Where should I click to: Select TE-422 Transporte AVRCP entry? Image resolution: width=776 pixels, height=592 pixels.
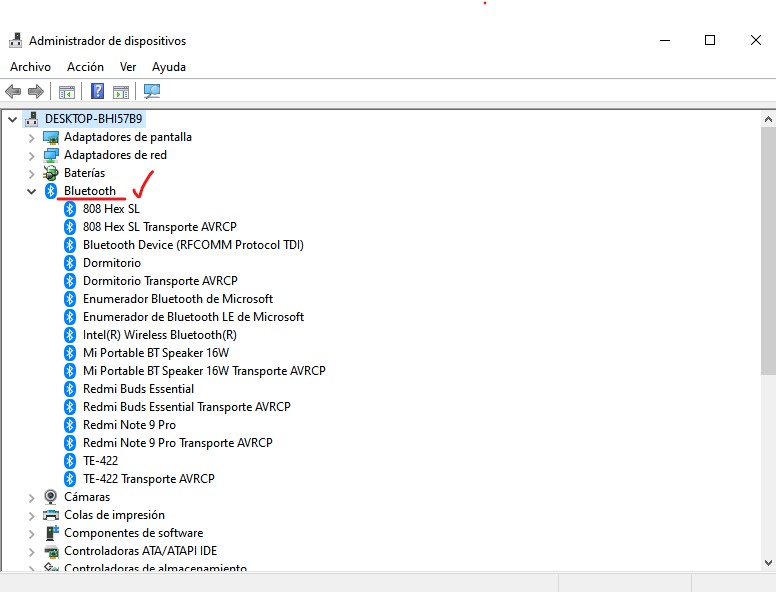click(x=148, y=479)
